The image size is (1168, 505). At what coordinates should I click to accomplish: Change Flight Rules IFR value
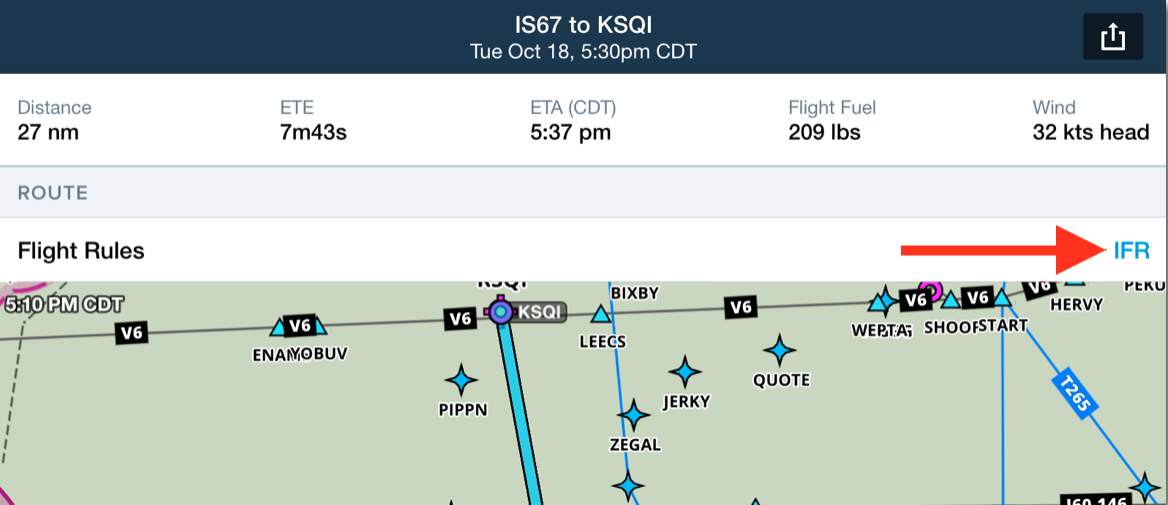click(1131, 251)
